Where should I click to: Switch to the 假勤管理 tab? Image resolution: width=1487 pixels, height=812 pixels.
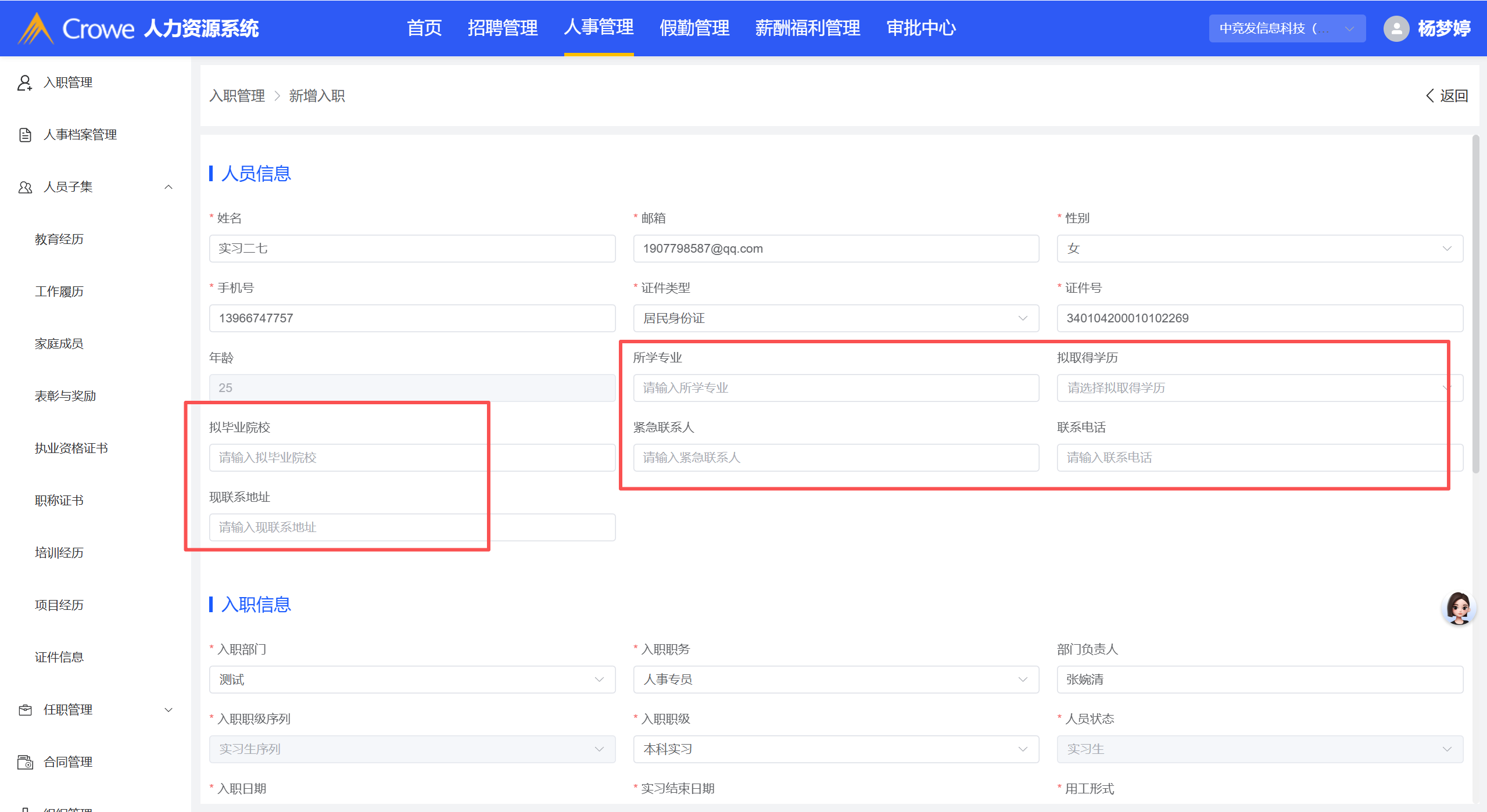[x=694, y=28]
